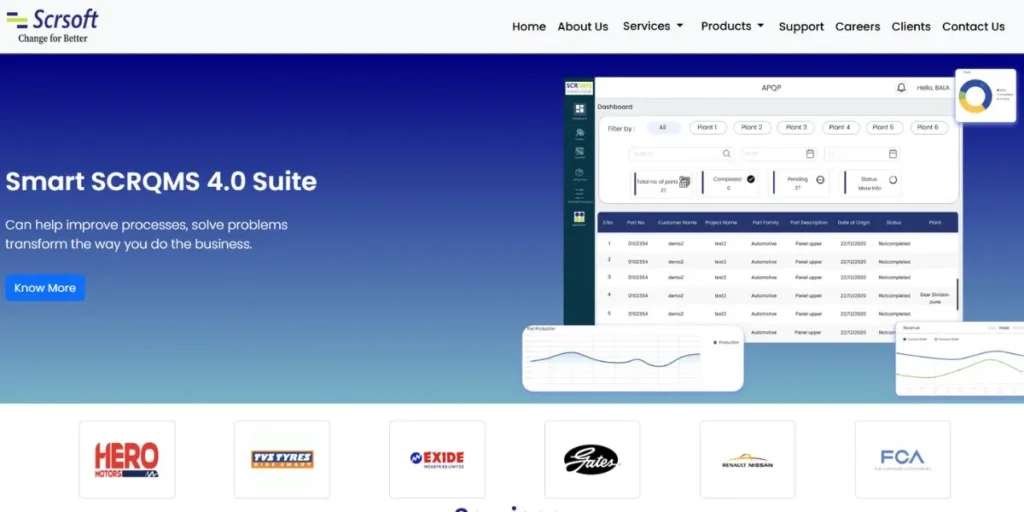
Task: Click the Date of Origin column header
Action: (854, 223)
